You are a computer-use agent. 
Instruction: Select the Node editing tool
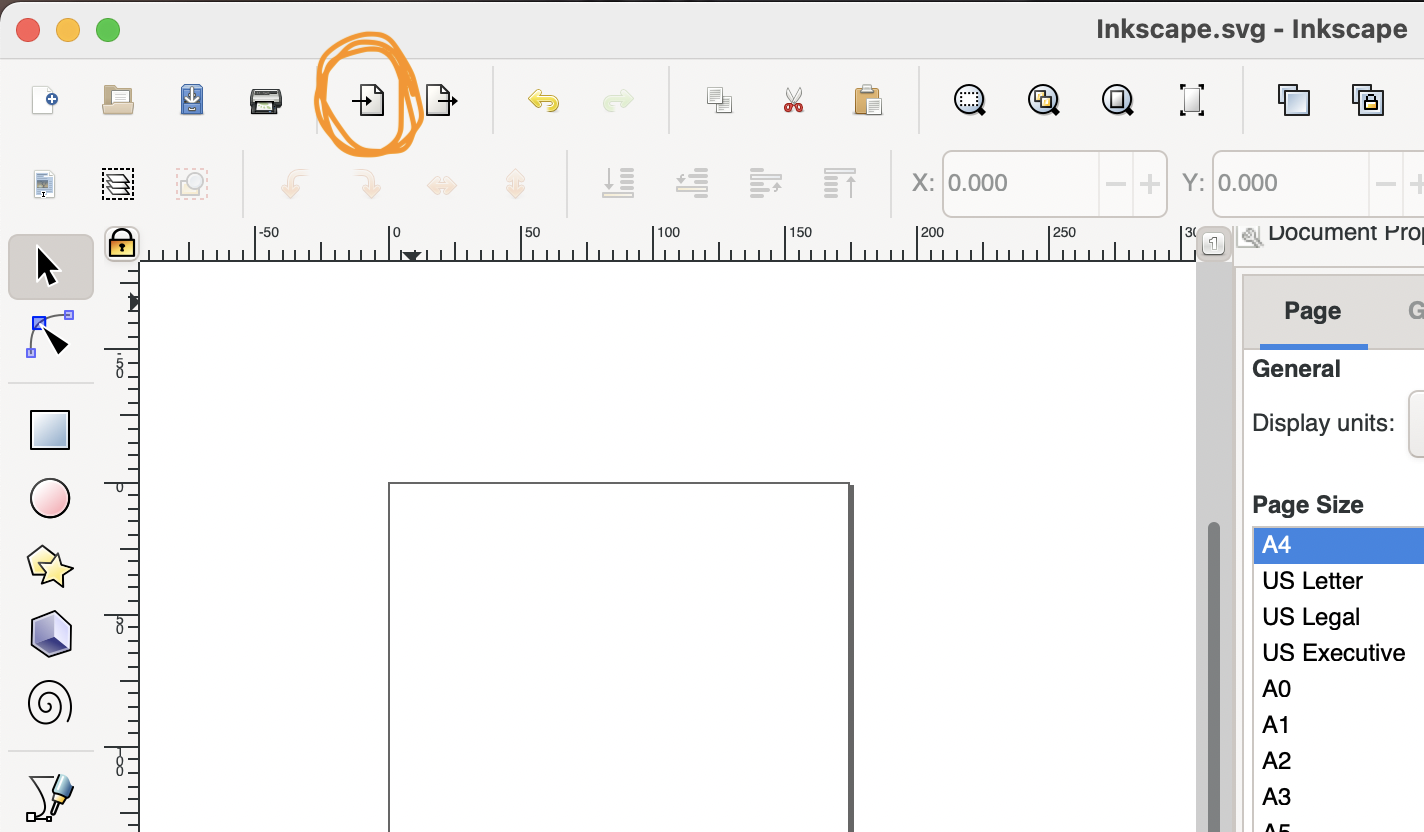pyautogui.click(x=50, y=334)
